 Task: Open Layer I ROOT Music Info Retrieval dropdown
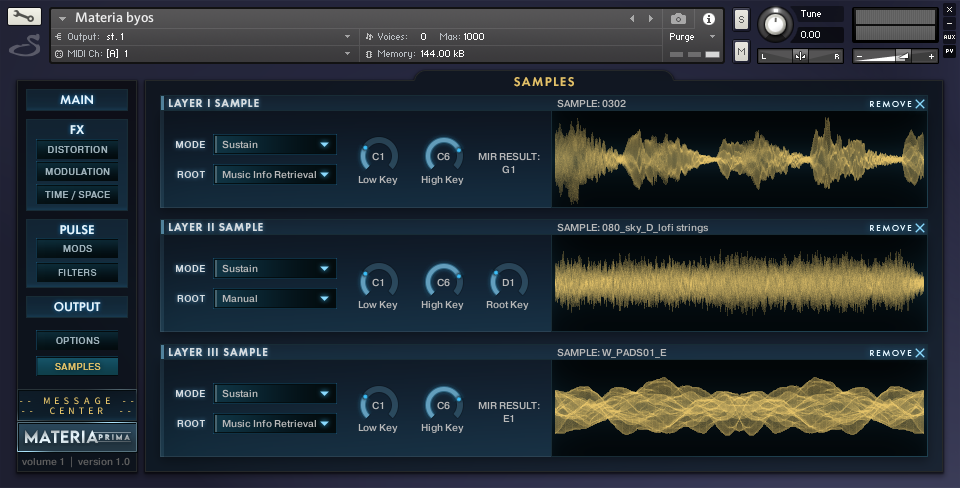click(x=275, y=175)
